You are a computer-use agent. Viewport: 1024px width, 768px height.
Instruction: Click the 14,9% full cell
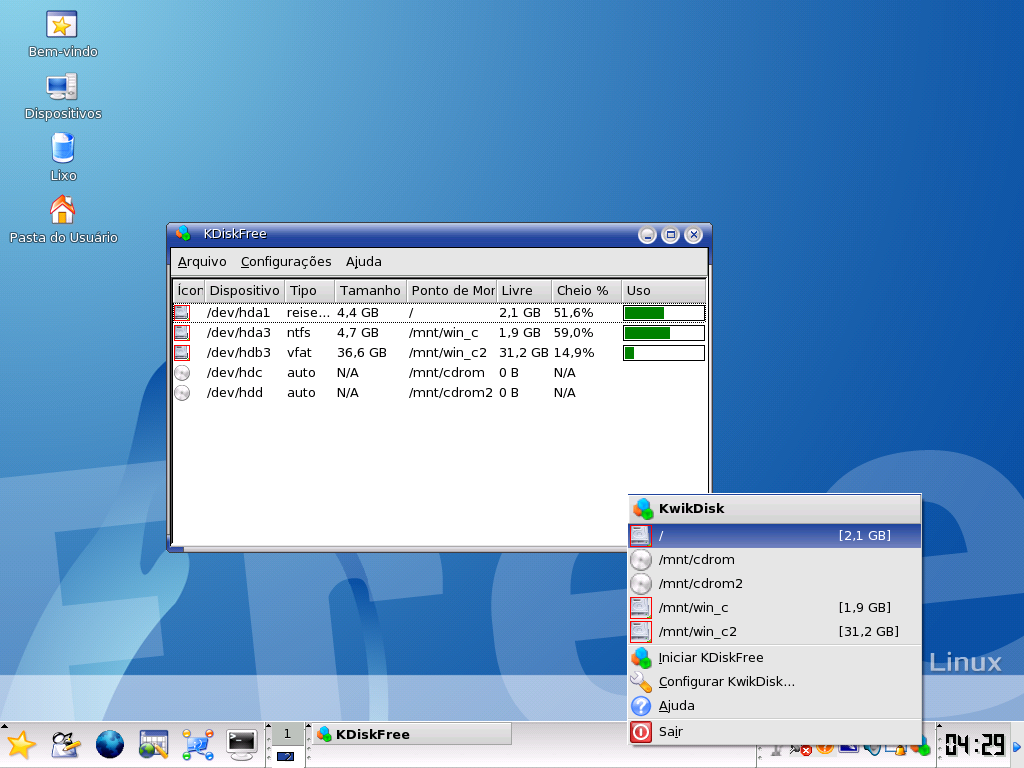click(574, 353)
